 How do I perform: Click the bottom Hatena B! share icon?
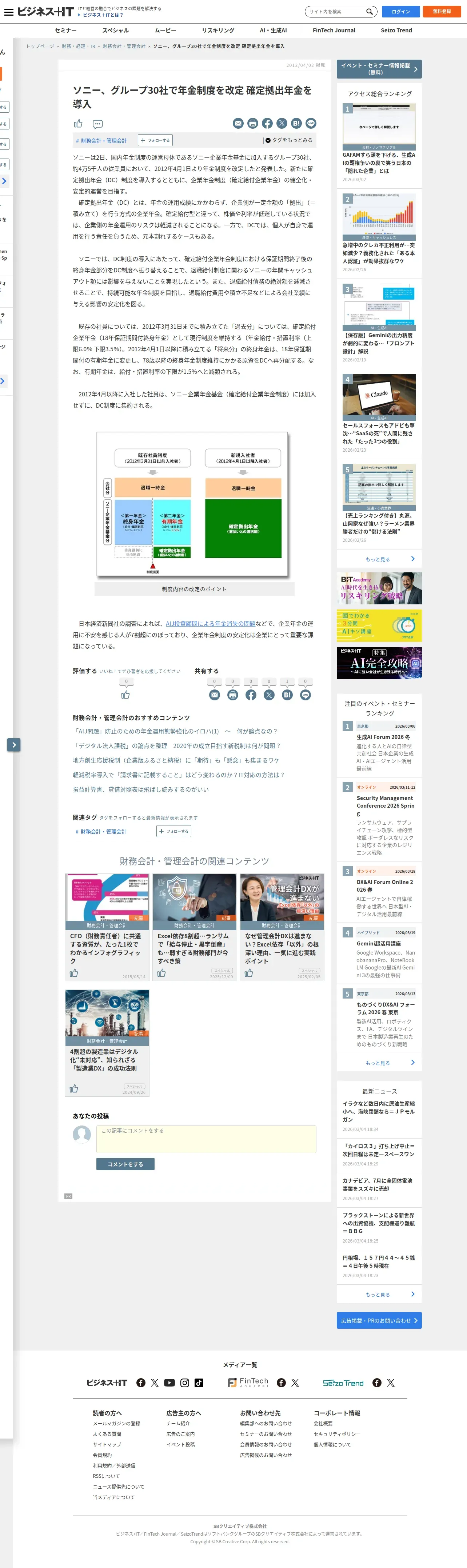coord(287,695)
